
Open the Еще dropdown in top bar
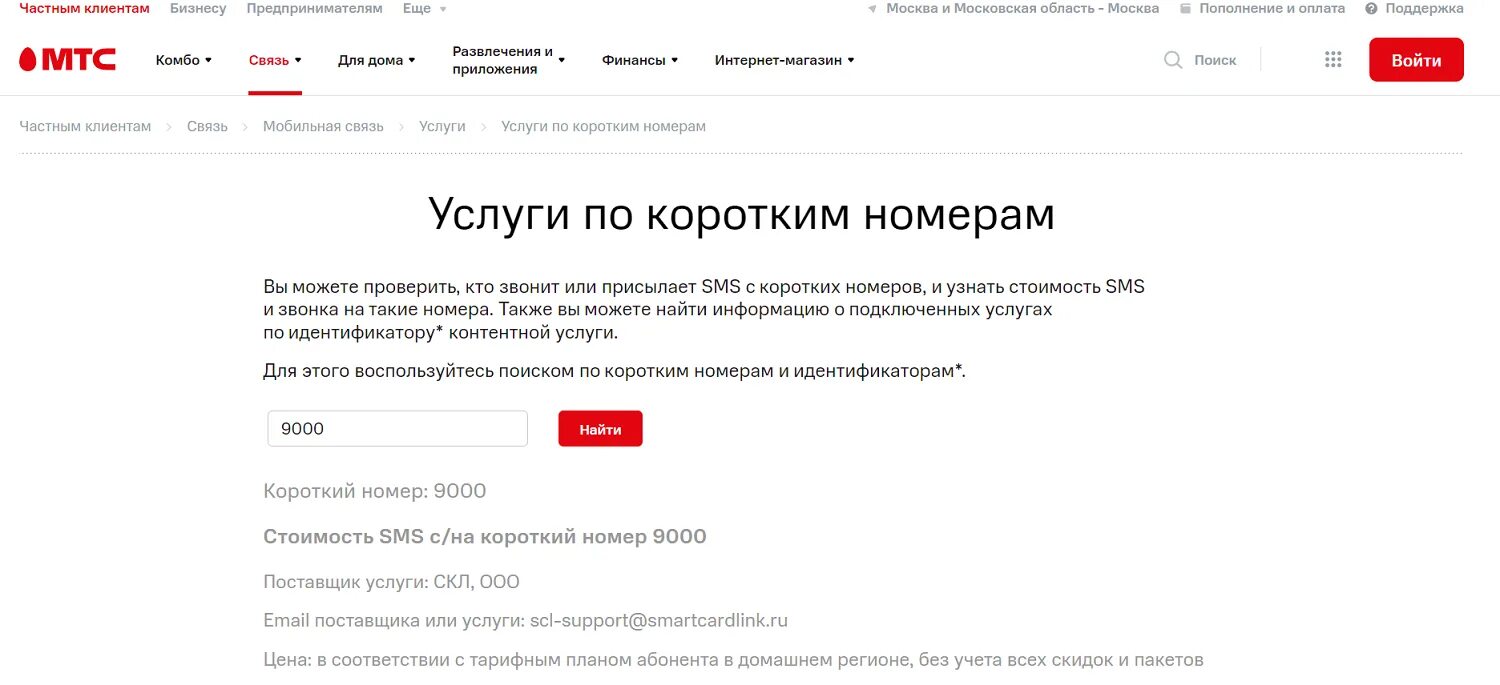(x=424, y=8)
